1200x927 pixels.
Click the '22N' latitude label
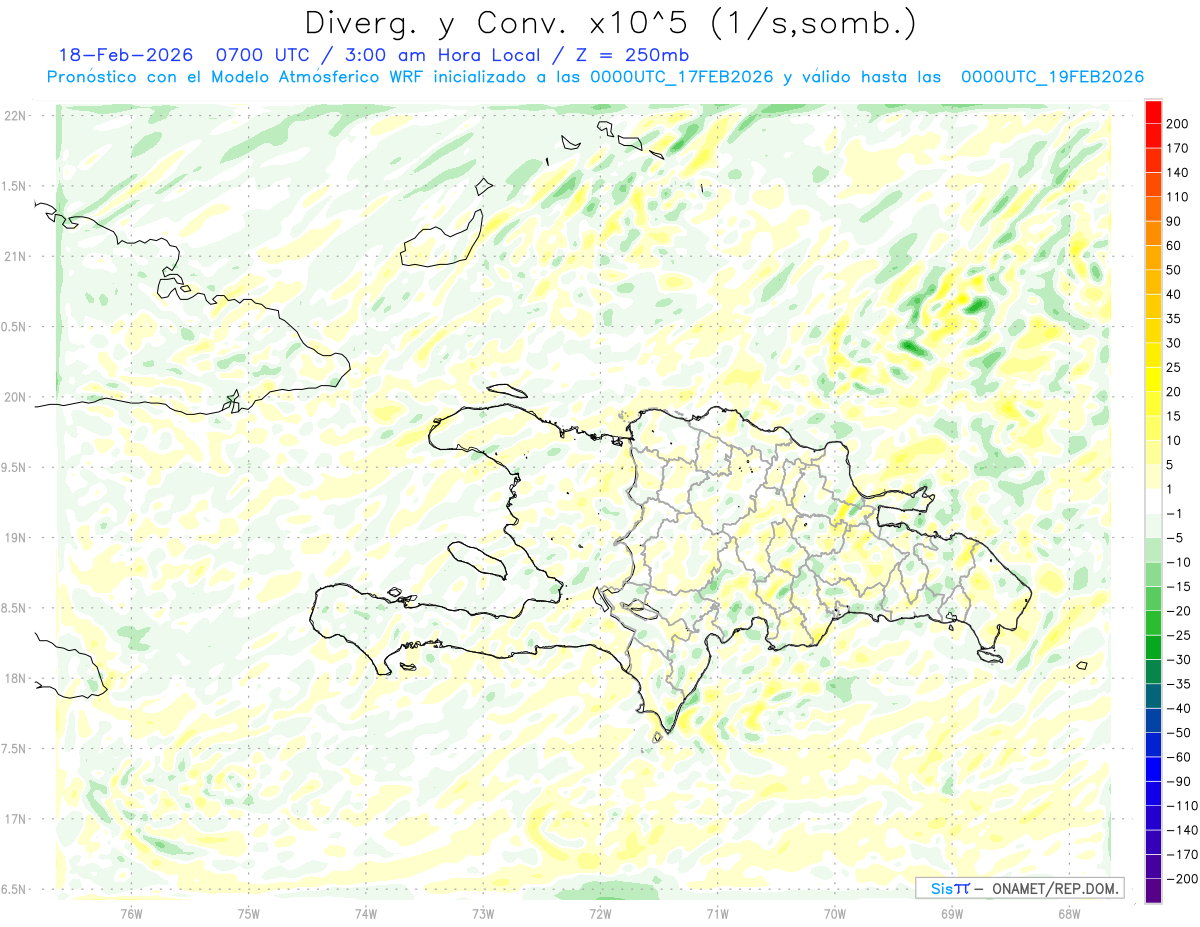pyautogui.click(x=15, y=116)
